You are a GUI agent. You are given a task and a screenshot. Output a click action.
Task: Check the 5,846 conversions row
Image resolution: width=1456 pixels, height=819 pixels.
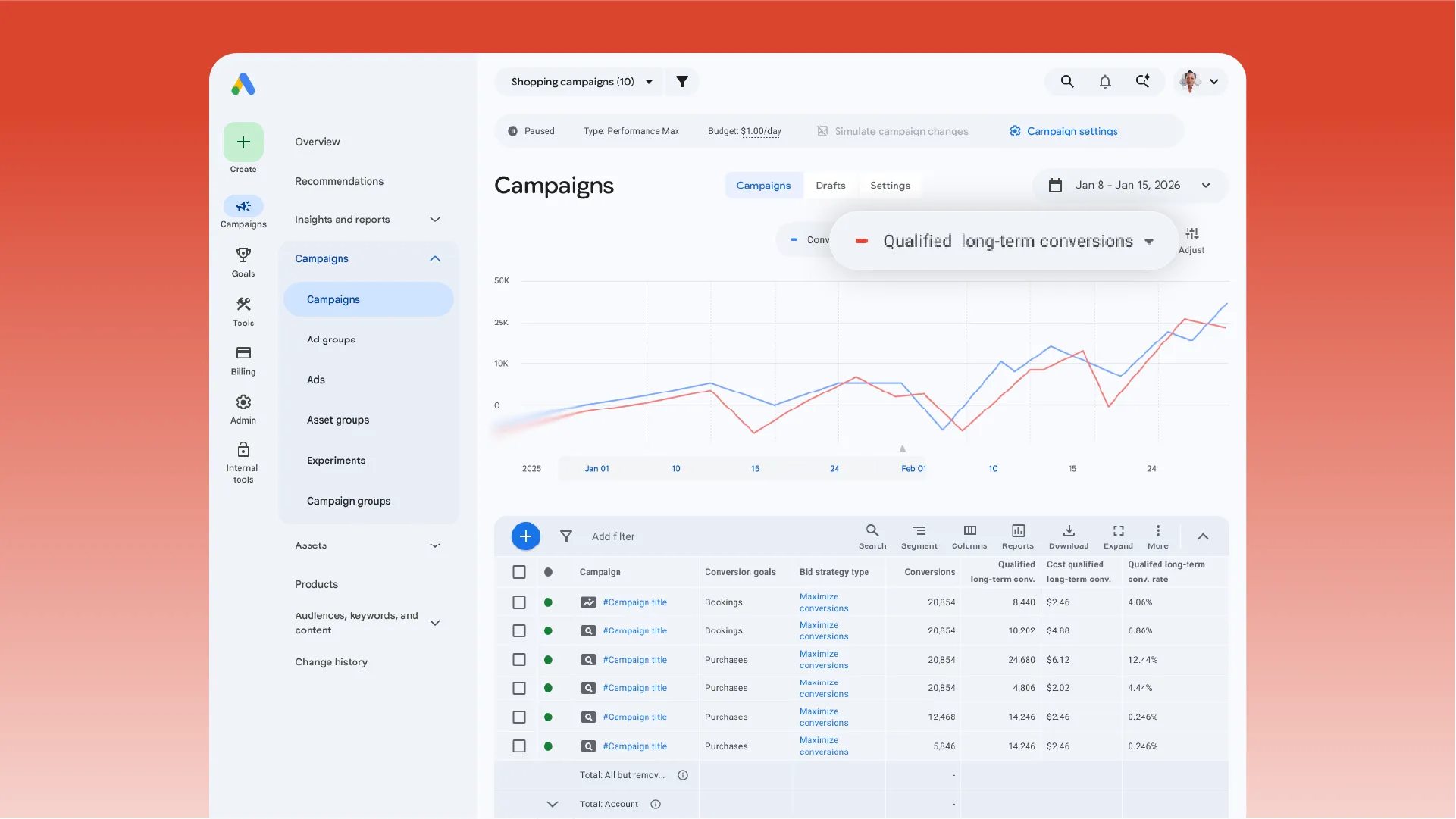click(x=519, y=746)
